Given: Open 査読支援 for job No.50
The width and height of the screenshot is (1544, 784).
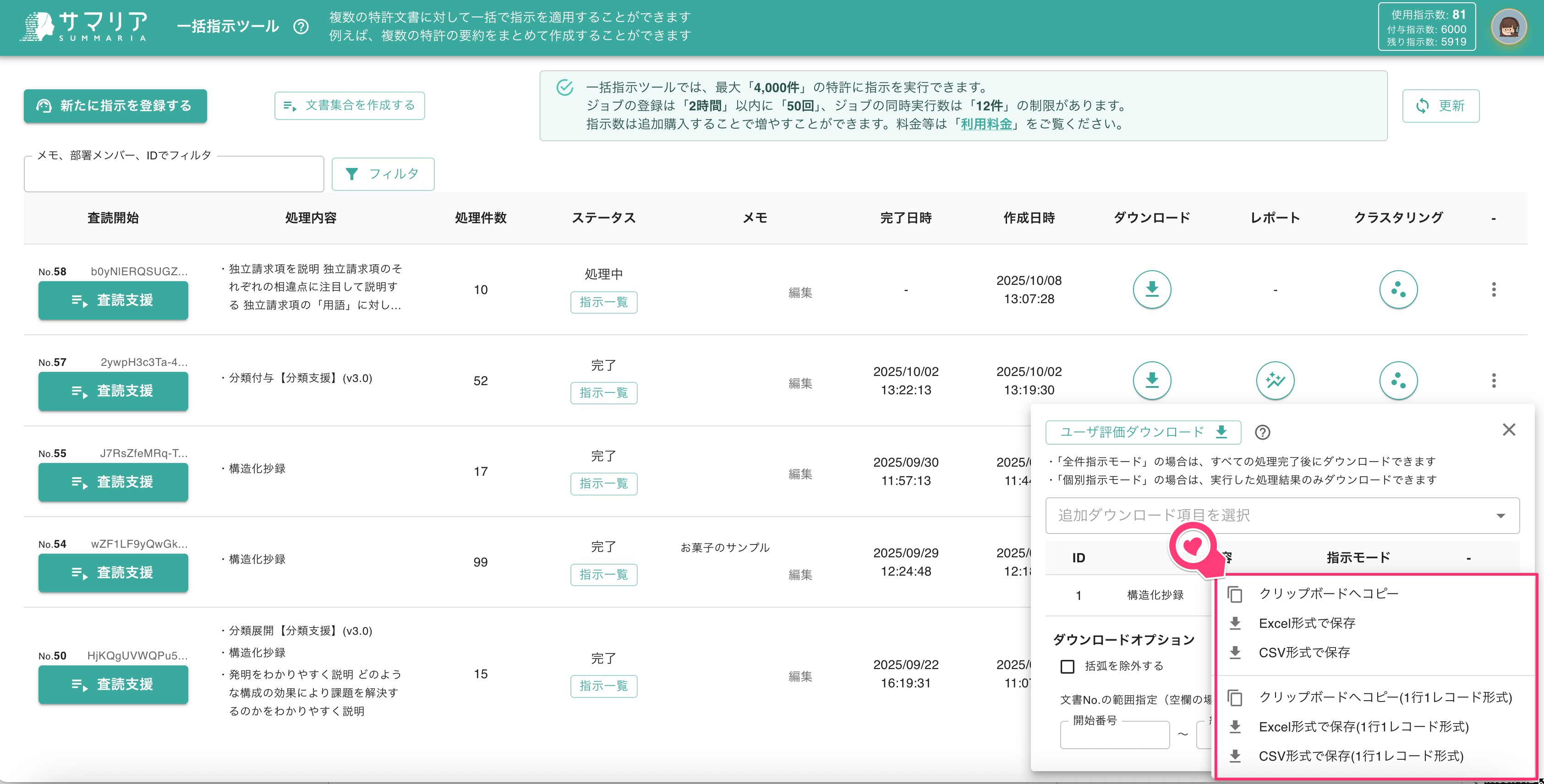Looking at the screenshot, I should point(113,684).
